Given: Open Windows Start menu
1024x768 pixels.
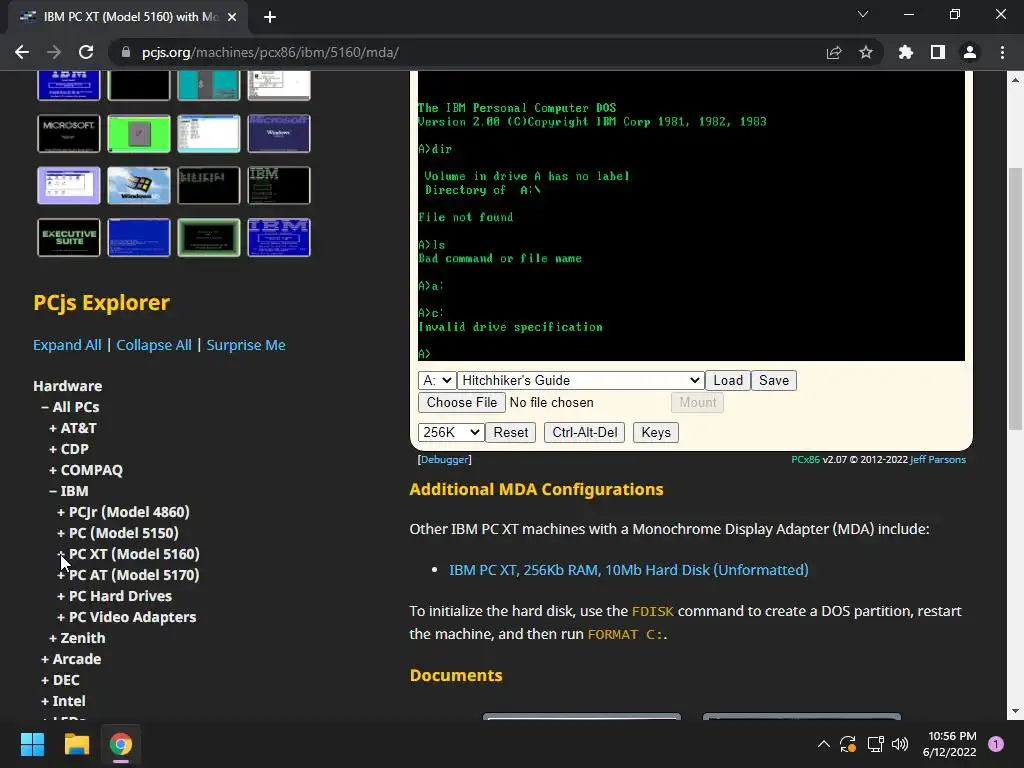Looking at the screenshot, I should [x=32, y=744].
